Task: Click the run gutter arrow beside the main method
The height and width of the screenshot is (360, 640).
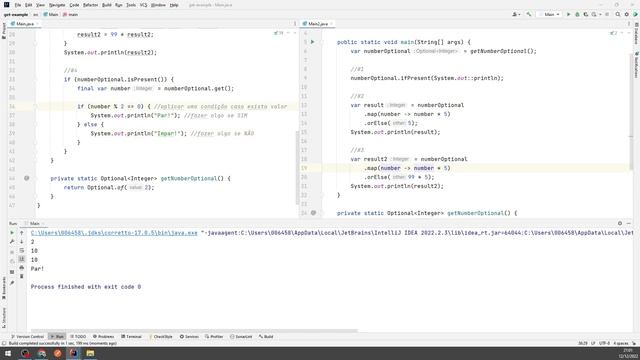Action: [313, 42]
